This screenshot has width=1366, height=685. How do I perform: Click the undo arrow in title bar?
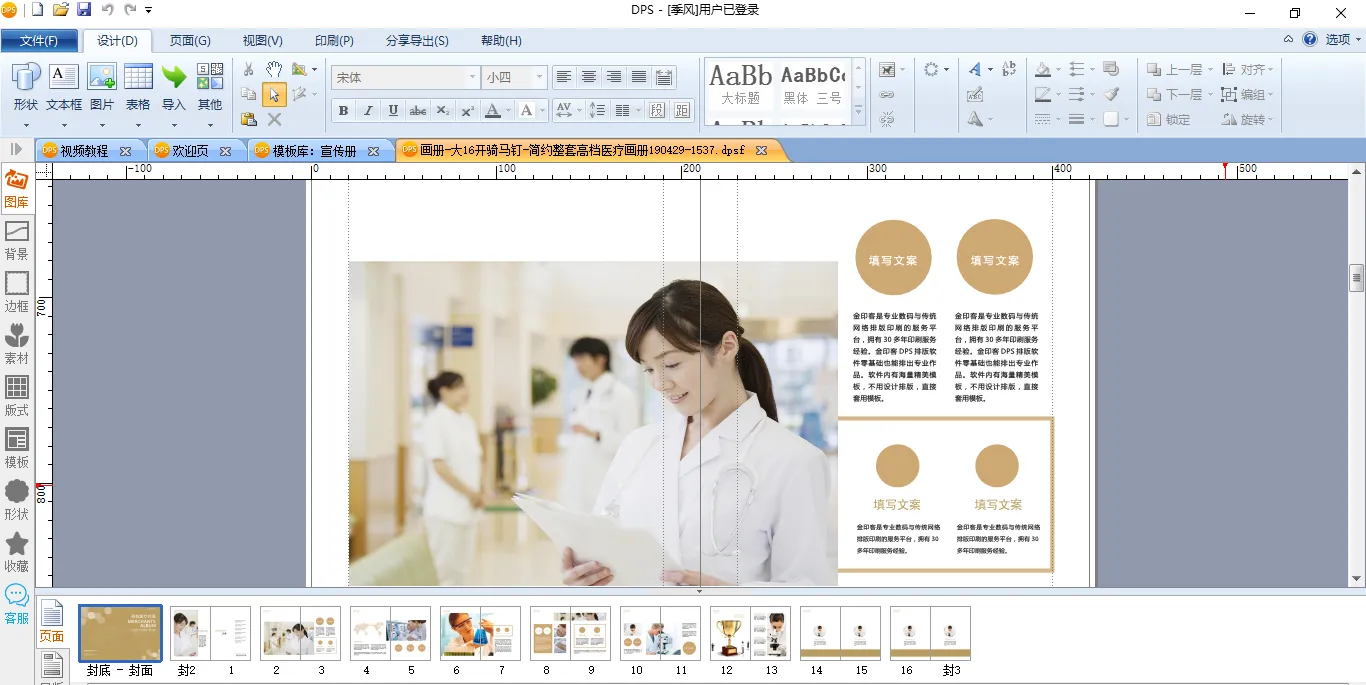[108, 10]
